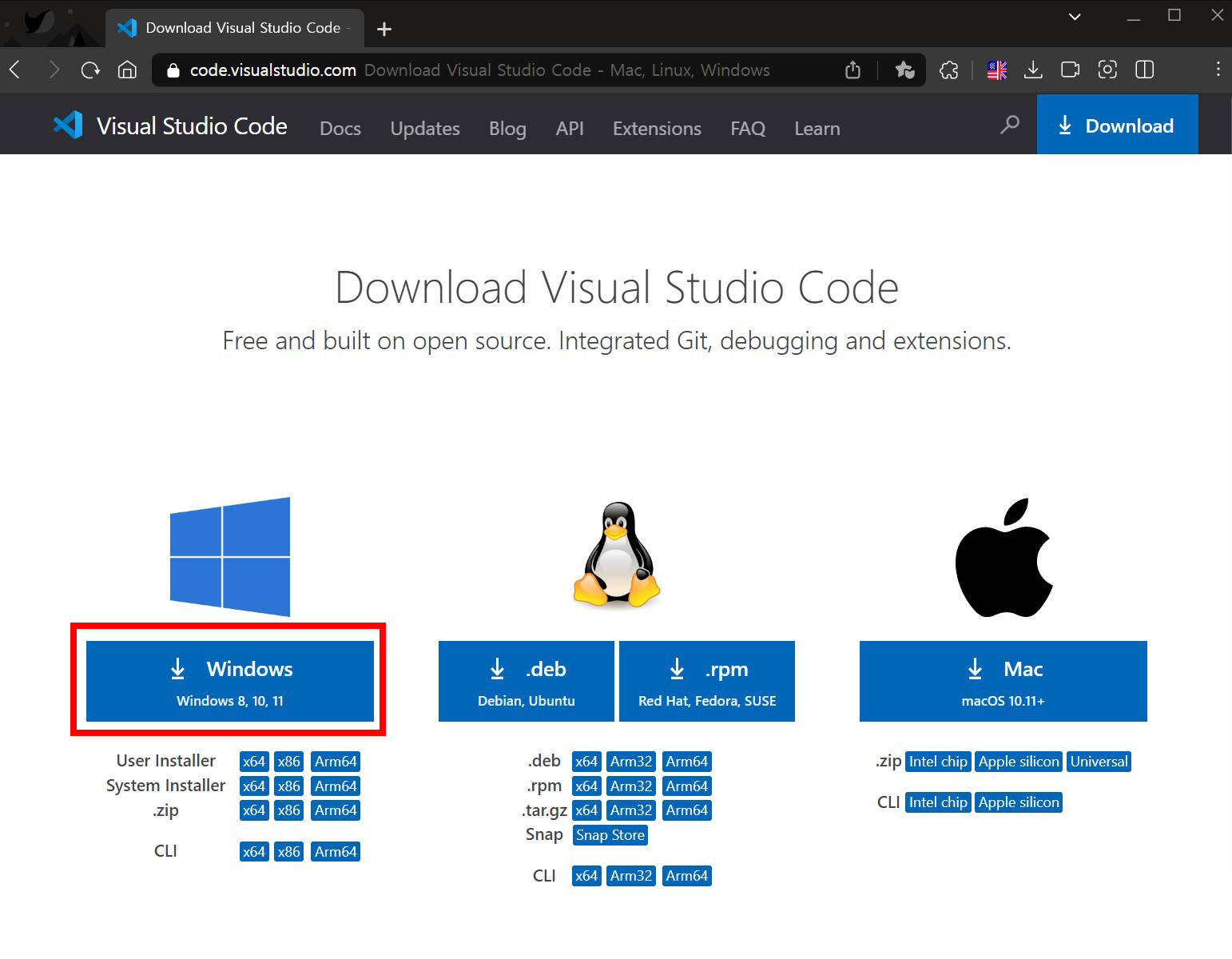Open the browser three-dot menu

point(1218,70)
